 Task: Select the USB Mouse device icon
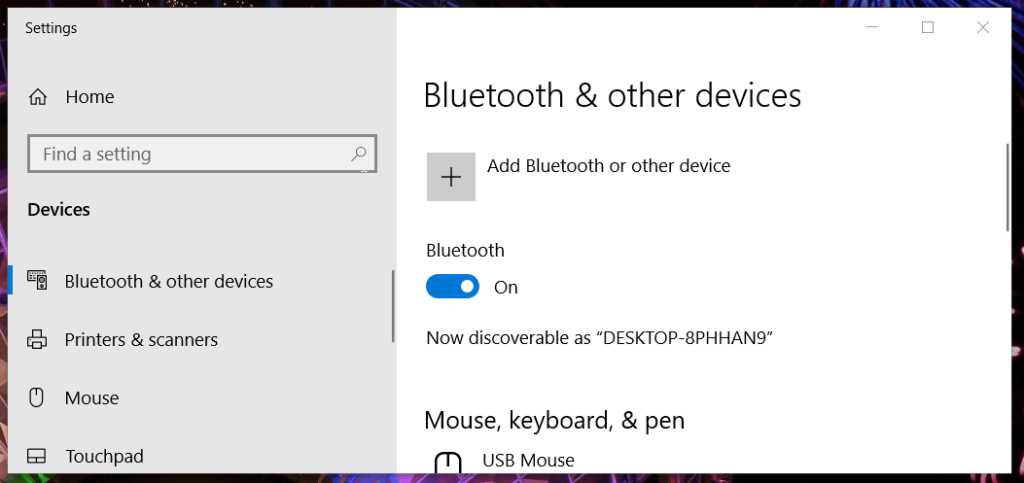click(x=448, y=462)
